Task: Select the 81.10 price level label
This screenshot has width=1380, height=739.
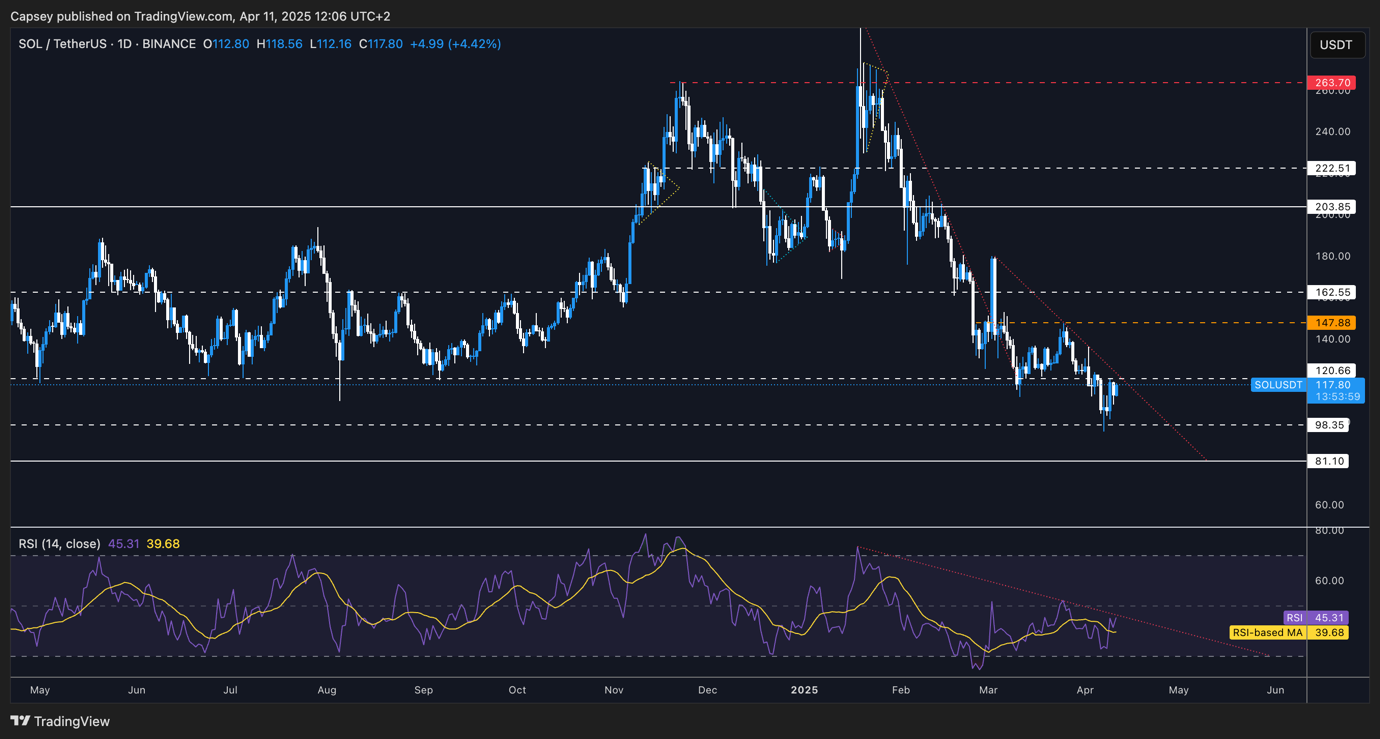Action: [x=1330, y=461]
